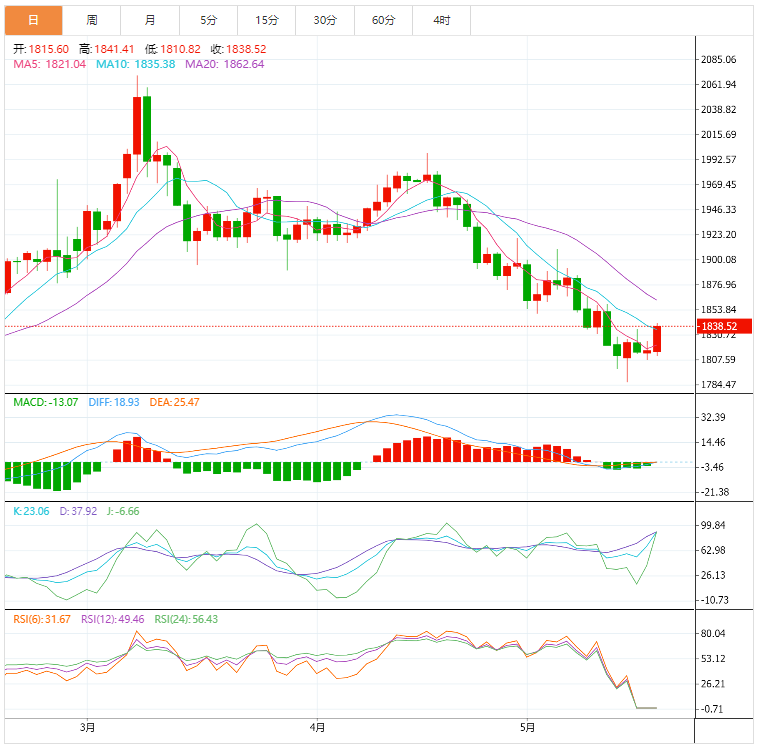Click the DIFF: 18.93 label

pos(114,402)
